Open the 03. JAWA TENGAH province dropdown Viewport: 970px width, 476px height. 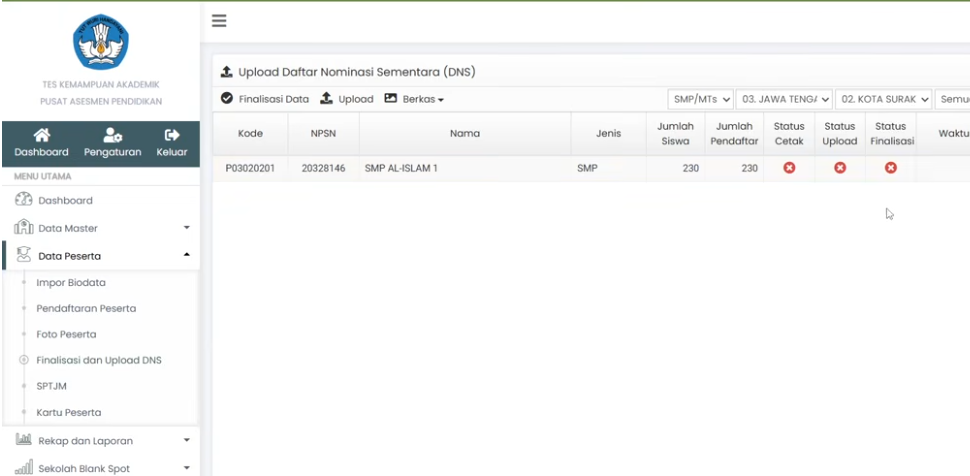click(x=784, y=99)
